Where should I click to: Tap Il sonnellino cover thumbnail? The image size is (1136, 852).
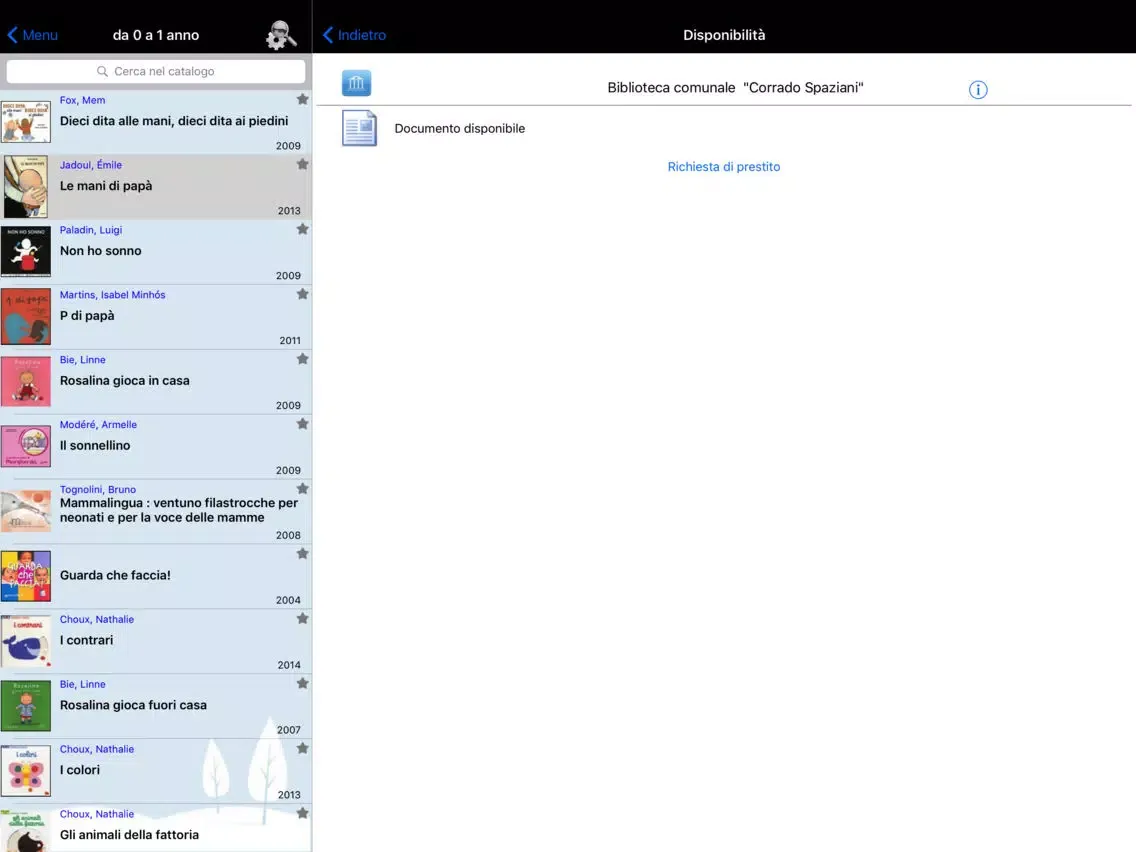pos(26,446)
